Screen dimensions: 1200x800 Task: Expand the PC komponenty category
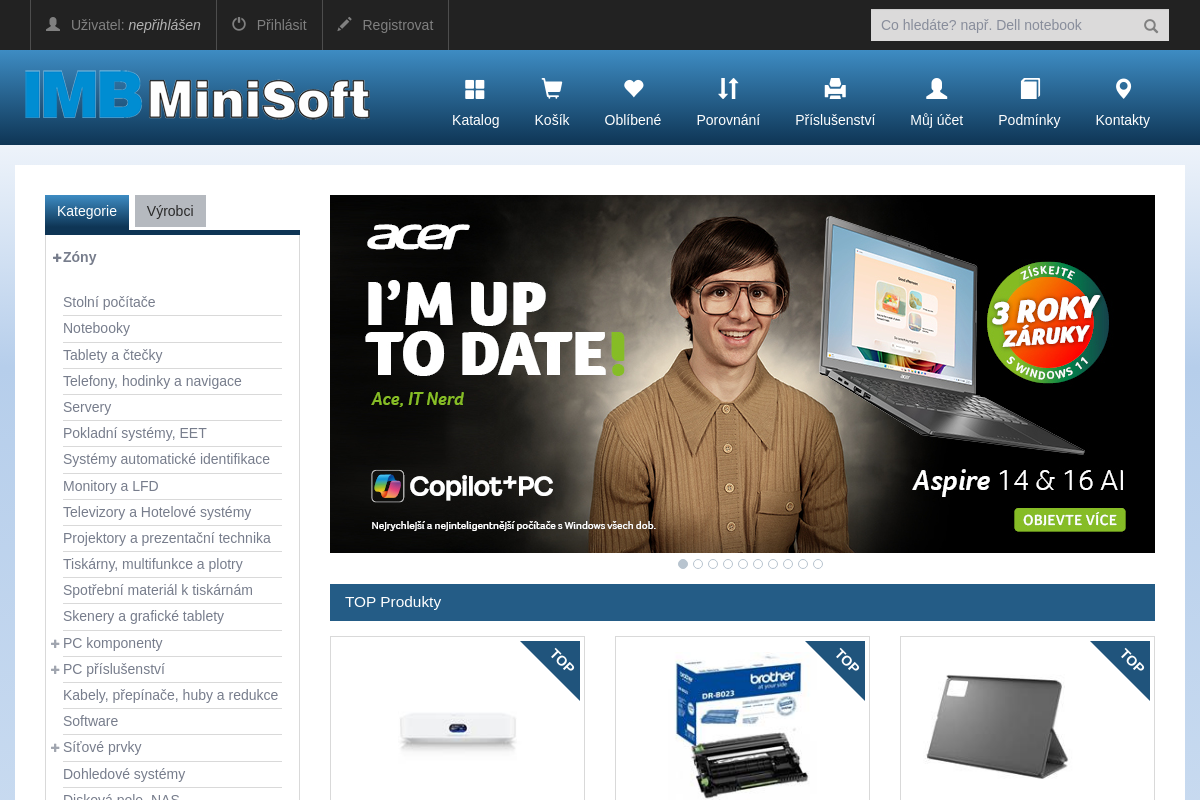coord(55,643)
